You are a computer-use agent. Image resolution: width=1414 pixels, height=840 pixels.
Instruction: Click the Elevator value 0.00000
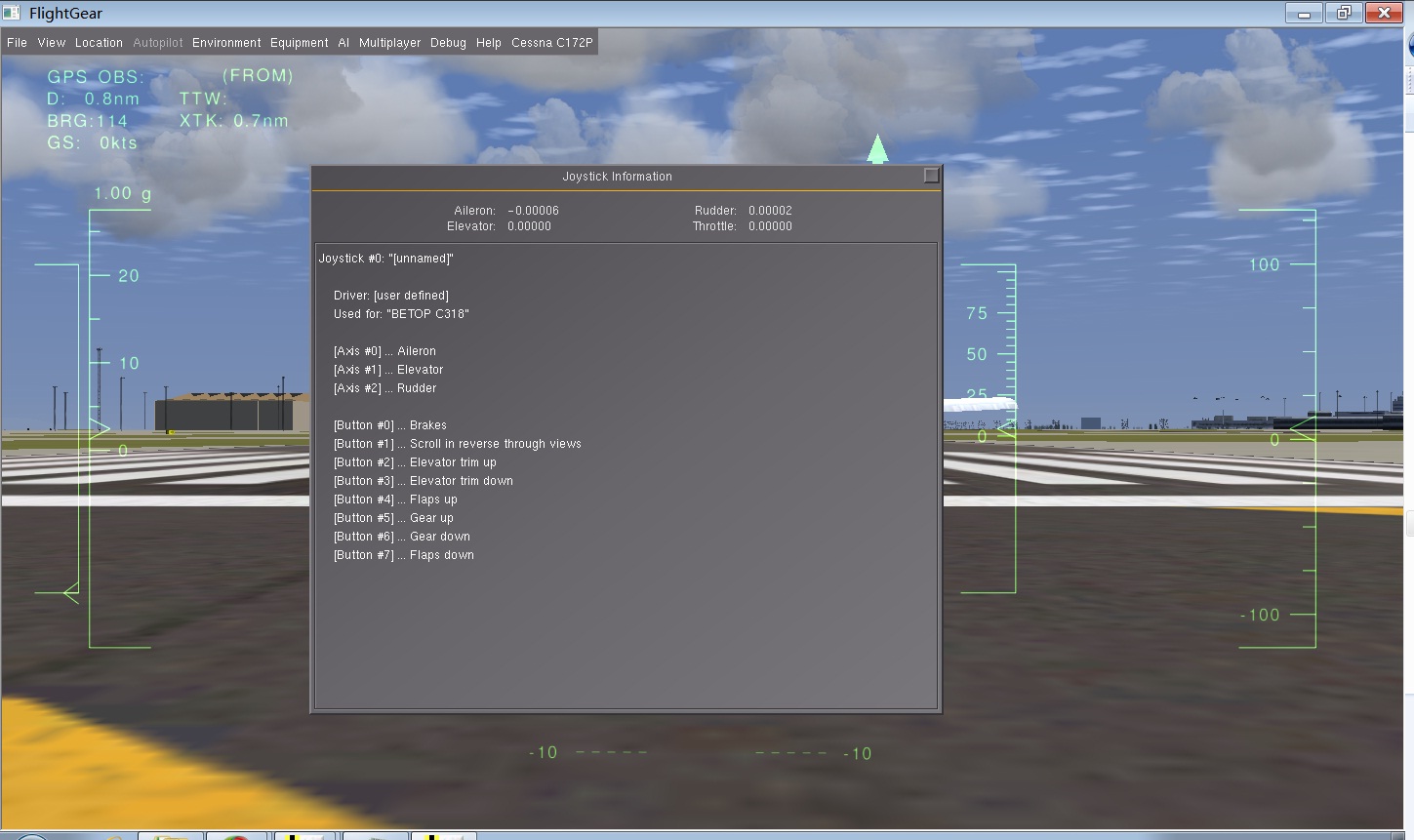tap(529, 226)
